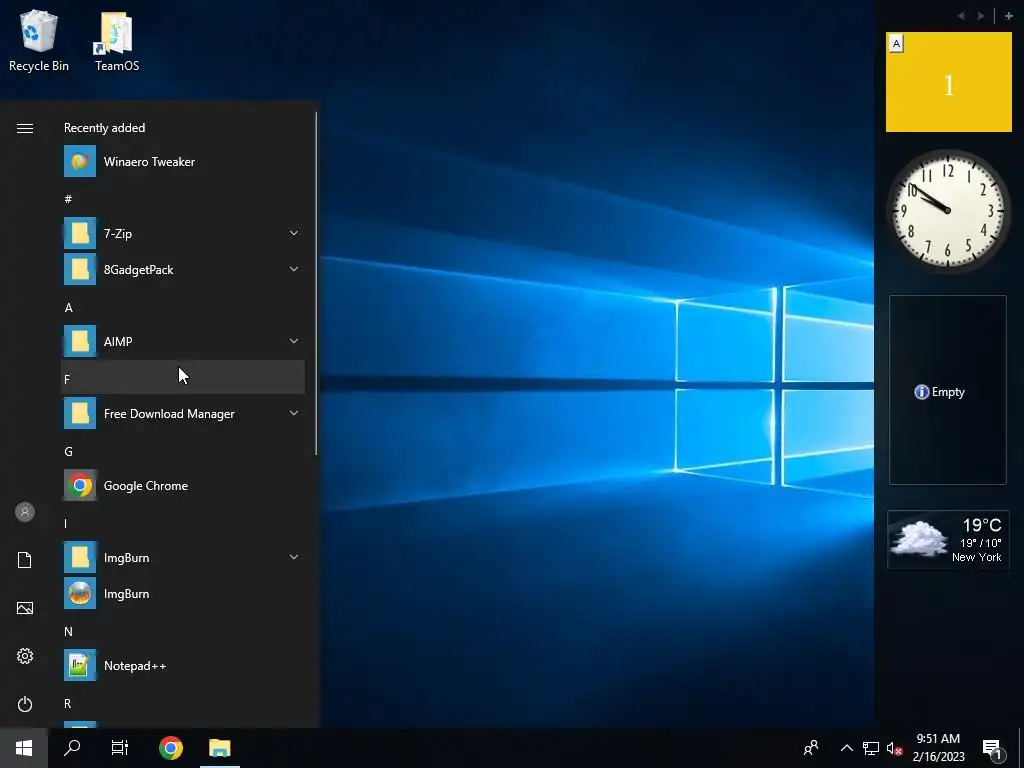1024x768 pixels.
Task: Launch Google Chrome from Start menu list
Action: (x=183, y=485)
